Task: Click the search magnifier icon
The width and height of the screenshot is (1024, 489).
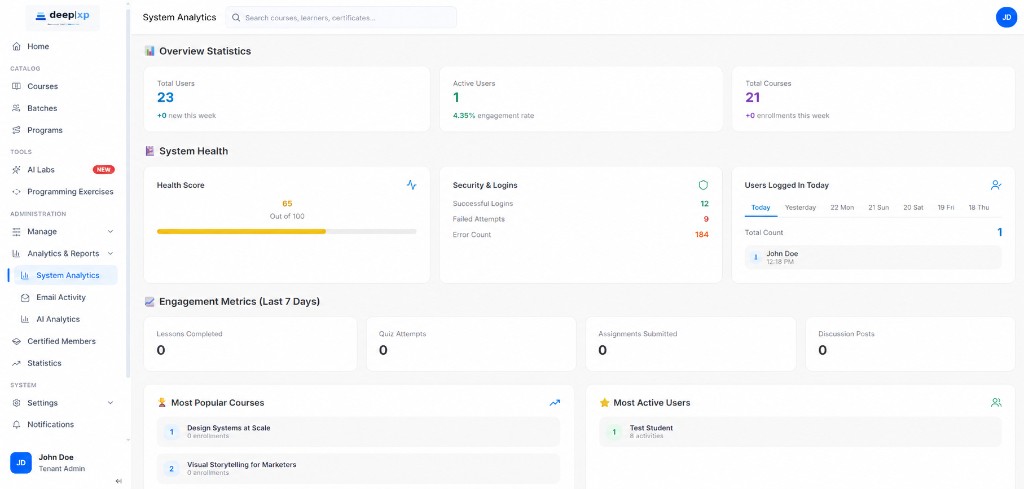Action: 236,18
